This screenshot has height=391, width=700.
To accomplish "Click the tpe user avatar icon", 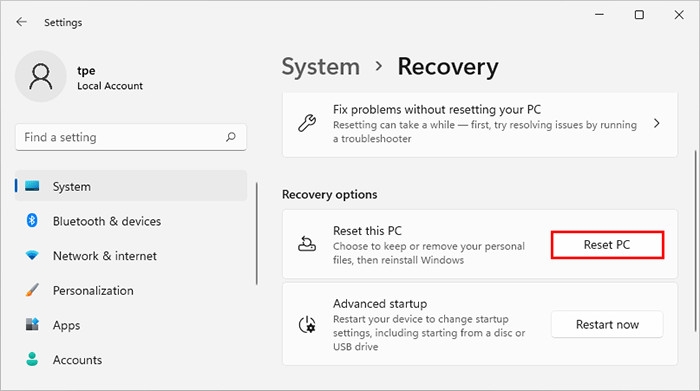I will pyautogui.click(x=41, y=76).
